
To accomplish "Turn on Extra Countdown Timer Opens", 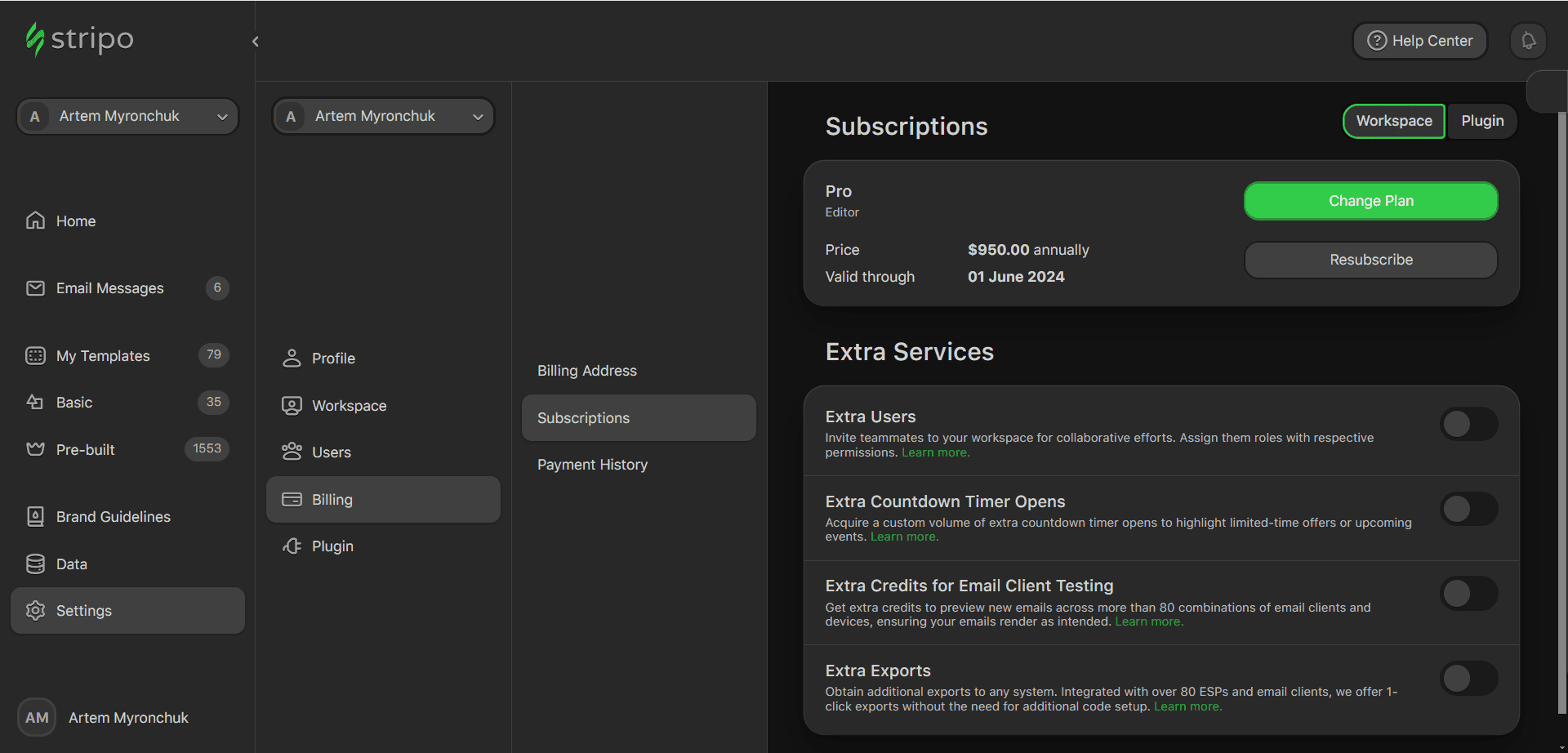I will click(x=1468, y=509).
